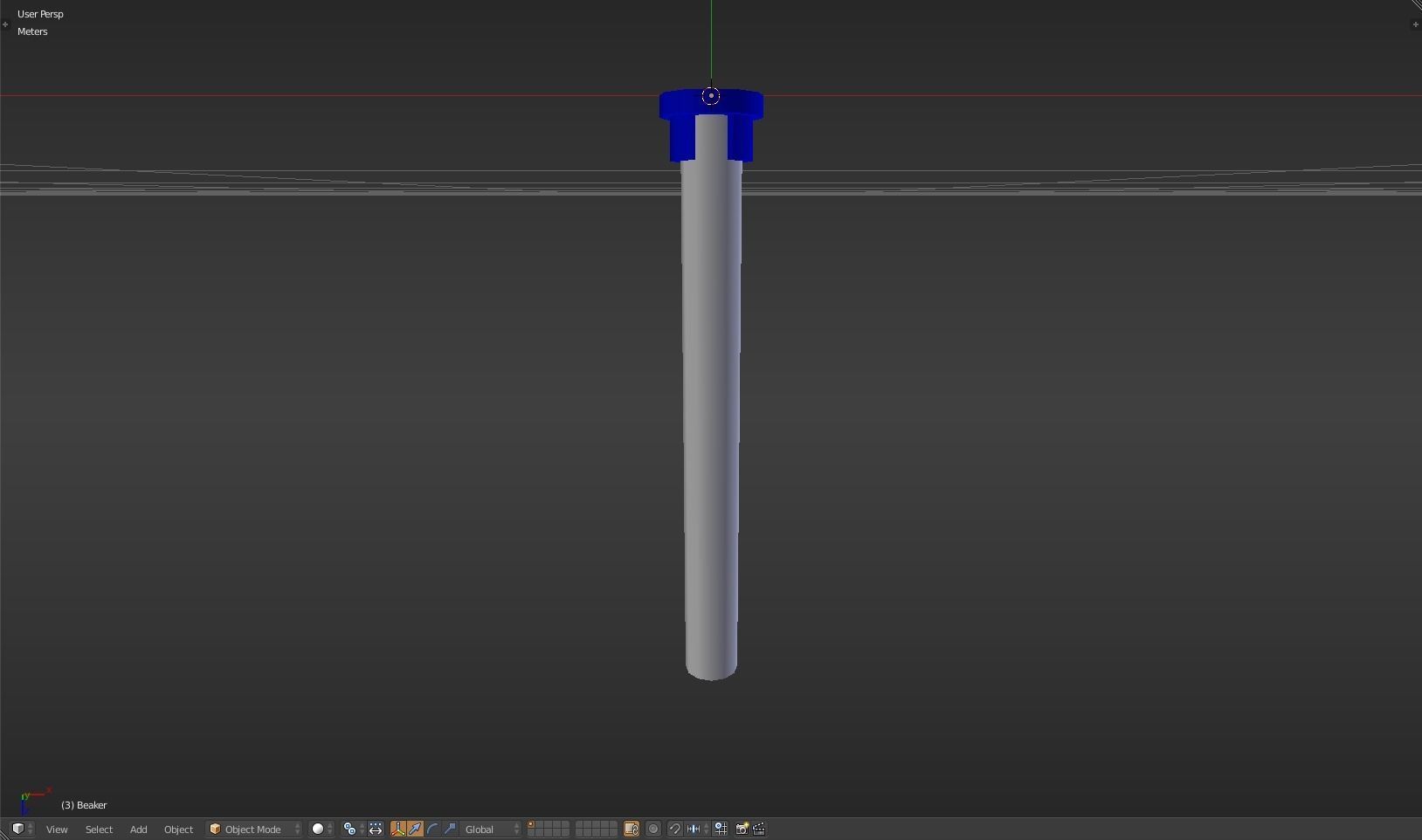The width and height of the screenshot is (1422, 840).
Task: Toggle proportional editing mode icon
Action: point(653,829)
